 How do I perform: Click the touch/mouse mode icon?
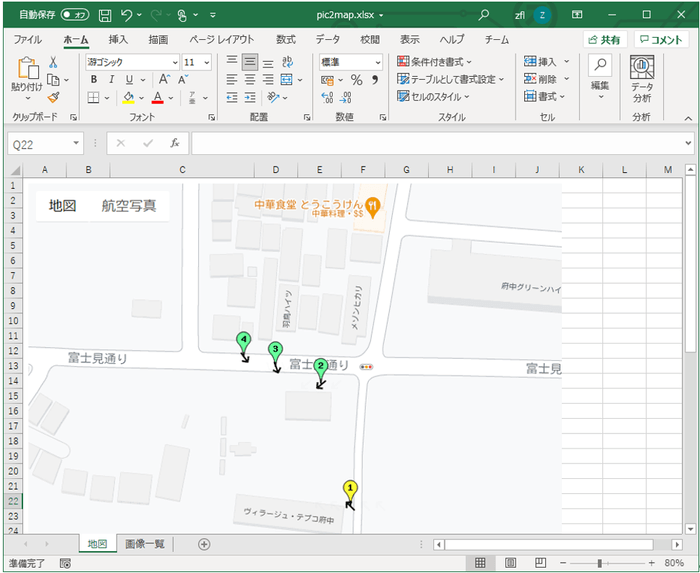182,15
